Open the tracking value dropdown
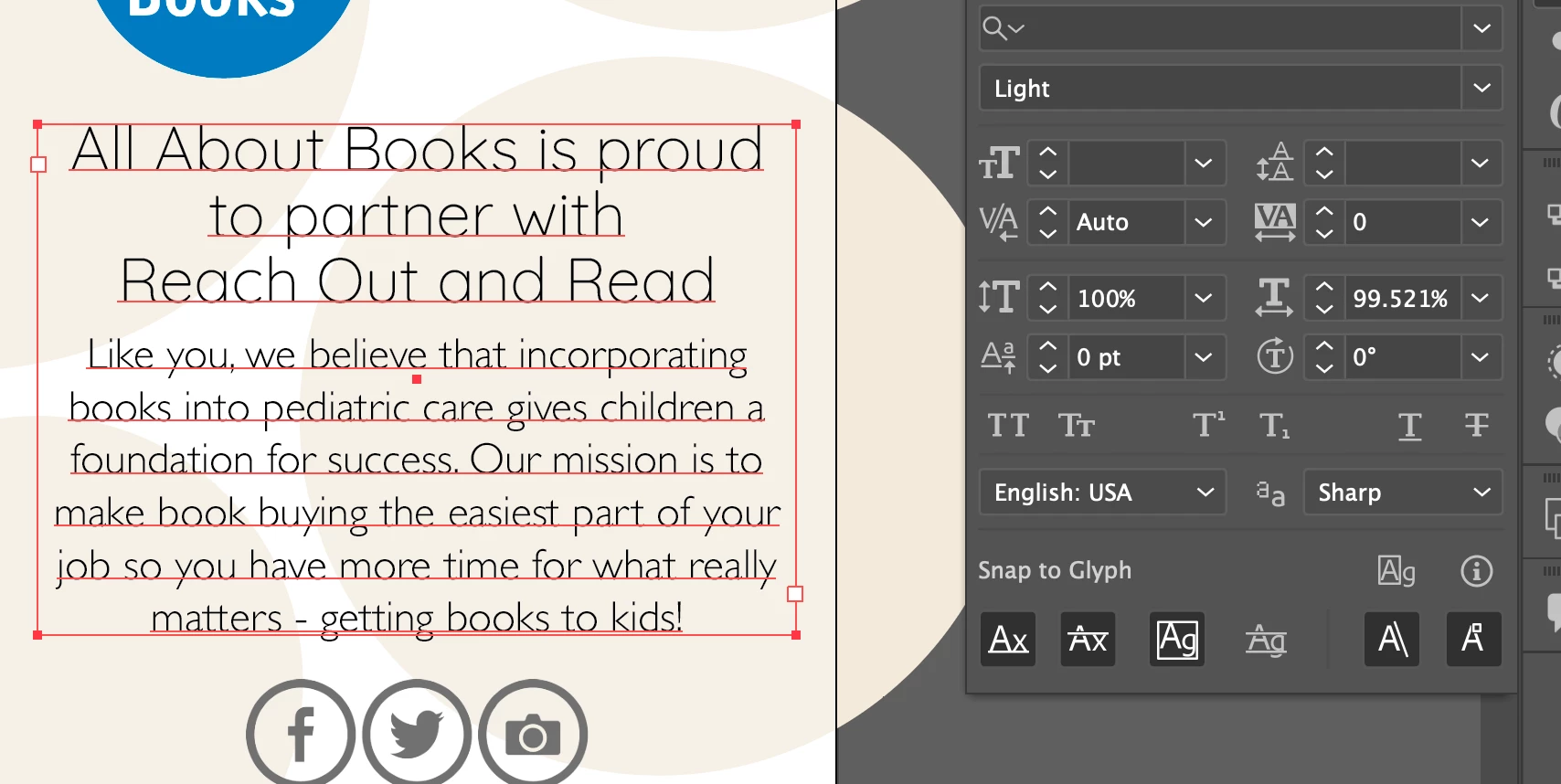The height and width of the screenshot is (784, 1561). click(1480, 222)
